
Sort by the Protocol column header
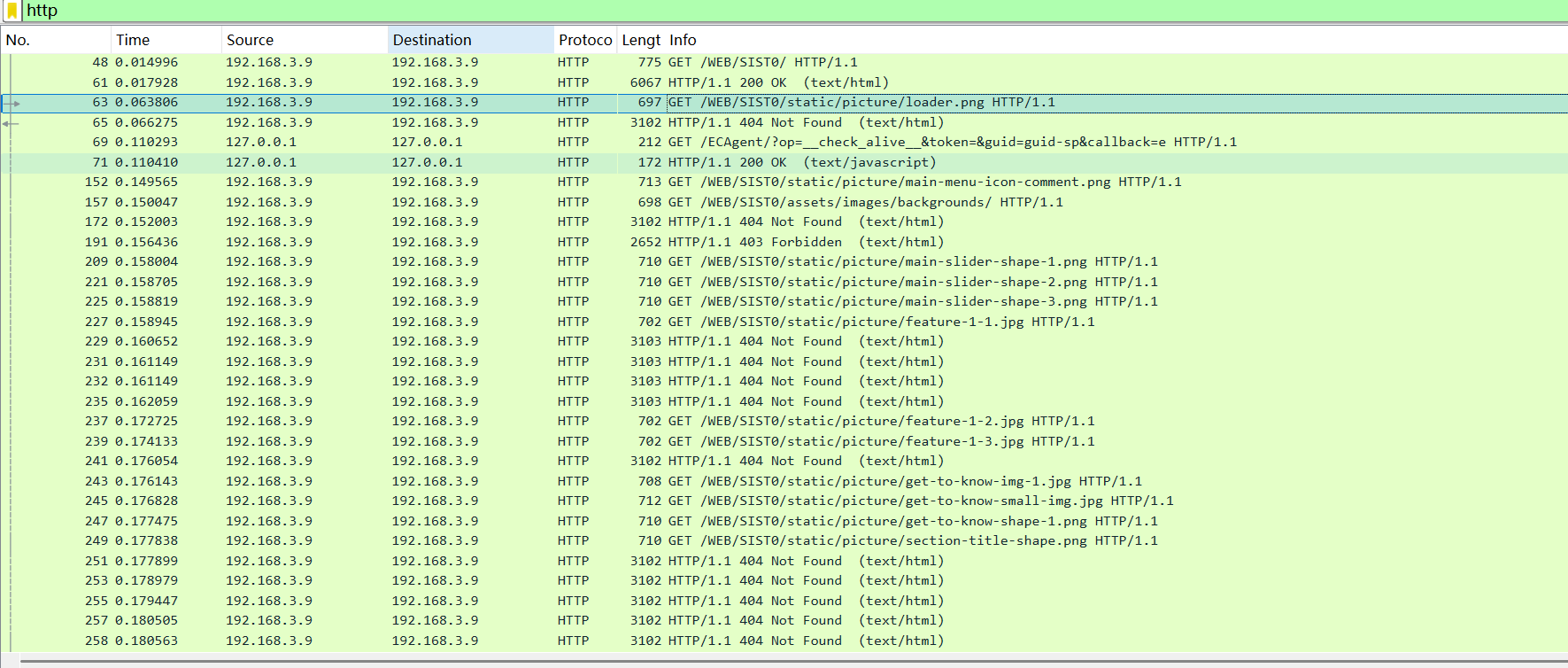pos(585,40)
